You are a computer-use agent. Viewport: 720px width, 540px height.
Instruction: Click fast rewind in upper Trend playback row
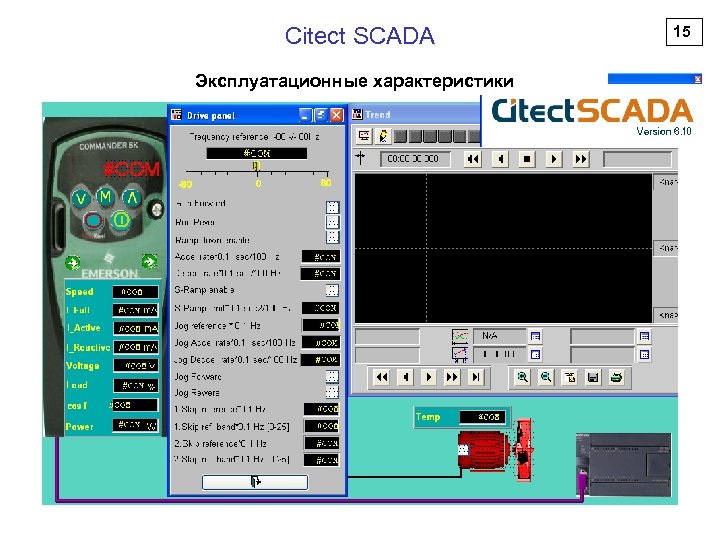tap(472, 159)
